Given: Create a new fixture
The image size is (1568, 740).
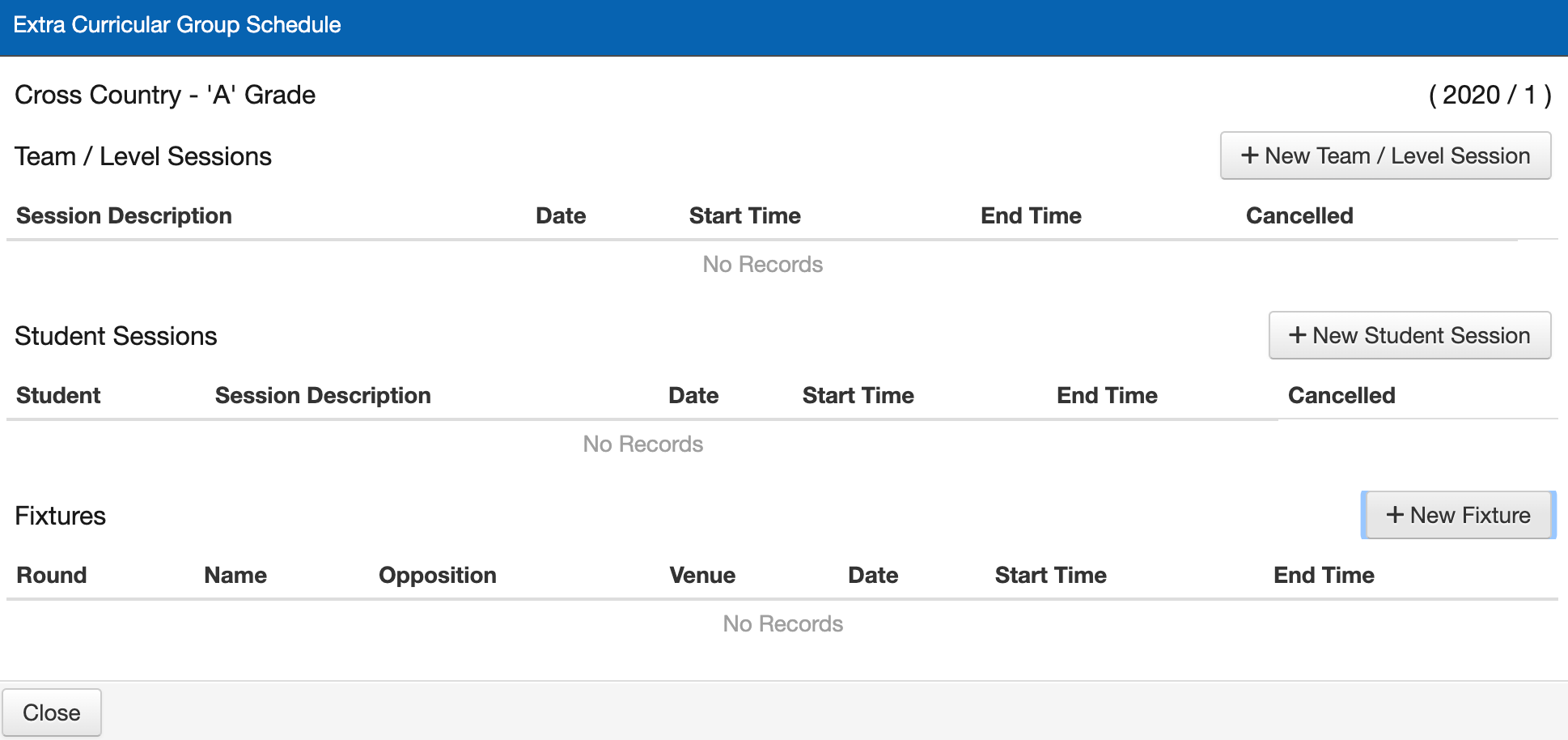Looking at the screenshot, I should tap(1458, 515).
